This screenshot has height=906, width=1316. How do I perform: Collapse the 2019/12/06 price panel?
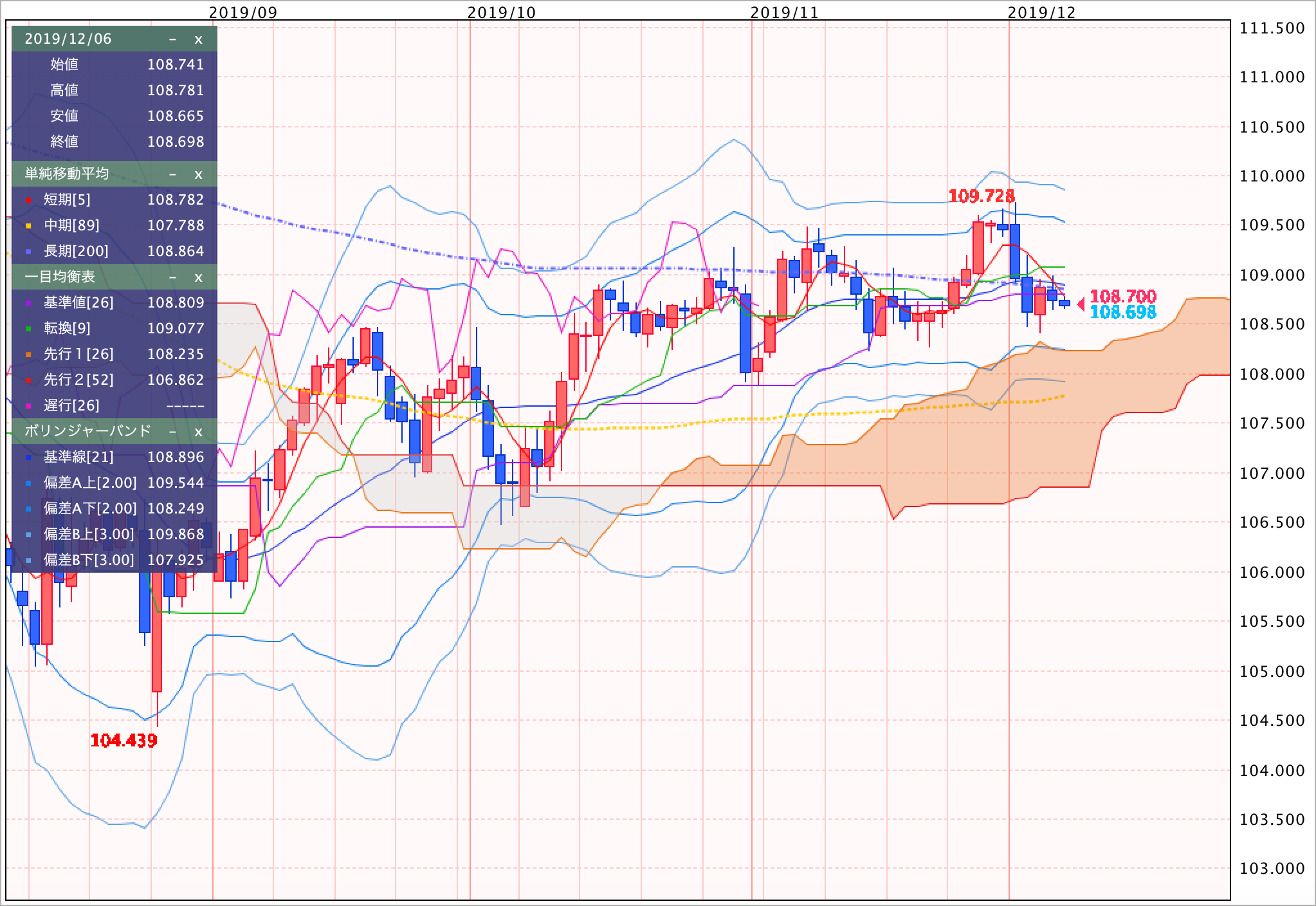point(172,39)
